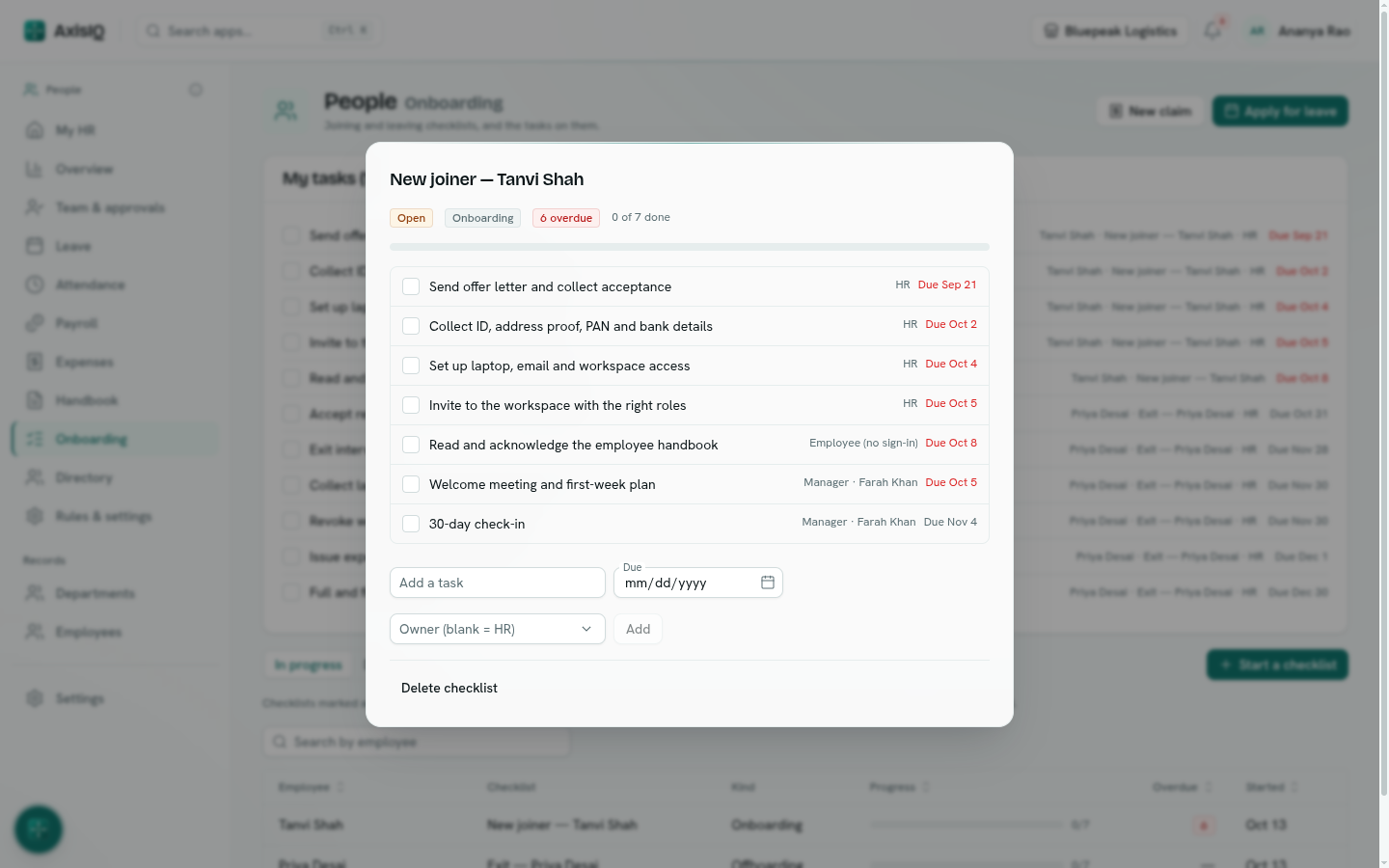Image resolution: width=1389 pixels, height=868 pixels.
Task: Tick 'Read and acknowledge the employee handbook'
Action: click(411, 445)
